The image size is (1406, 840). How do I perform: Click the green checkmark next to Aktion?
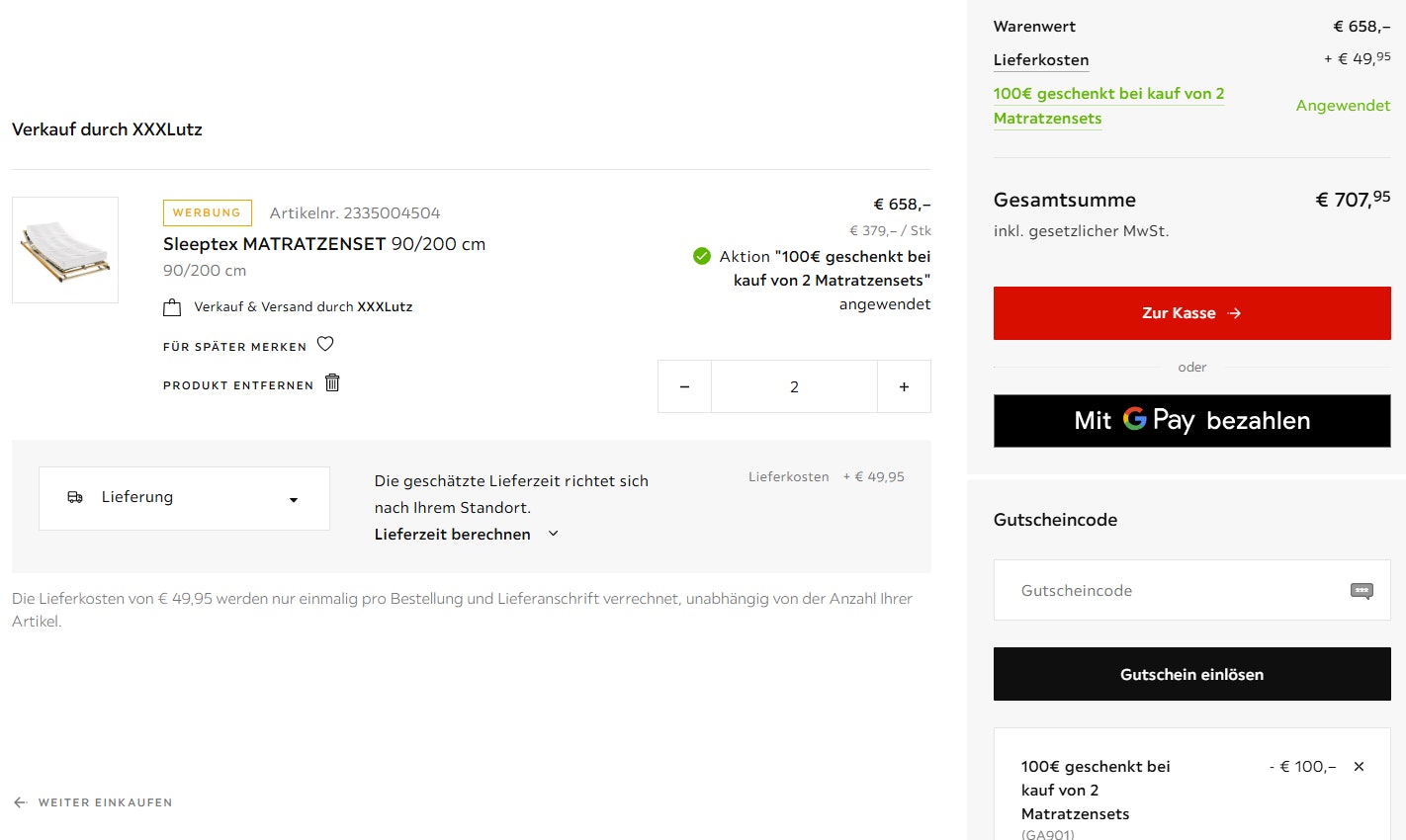[702, 256]
